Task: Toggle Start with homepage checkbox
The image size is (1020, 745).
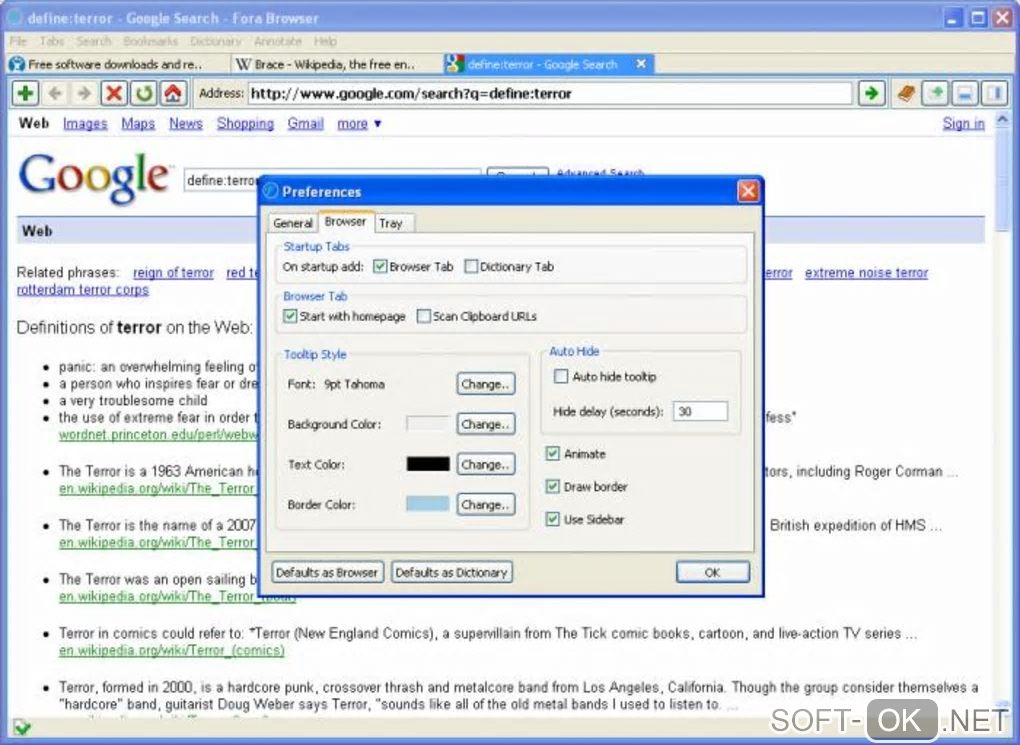Action: (x=290, y=316)
